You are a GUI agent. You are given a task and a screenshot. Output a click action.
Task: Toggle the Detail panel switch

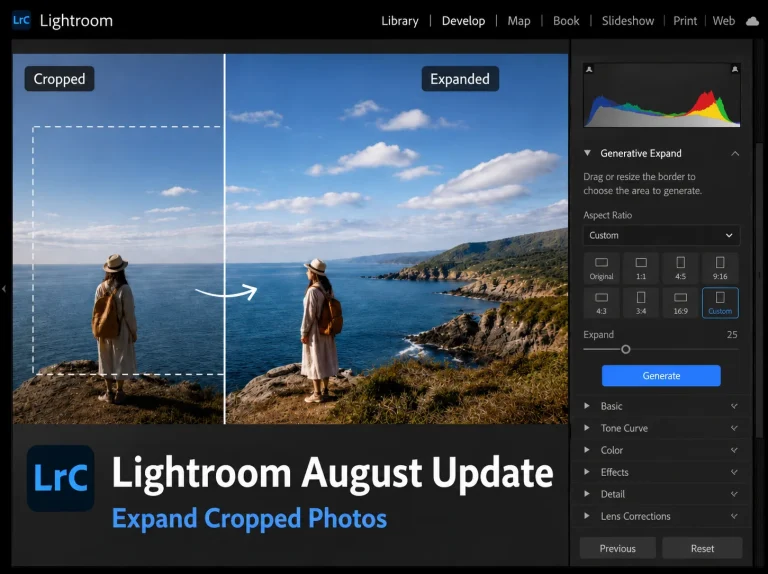click(734, 494)
